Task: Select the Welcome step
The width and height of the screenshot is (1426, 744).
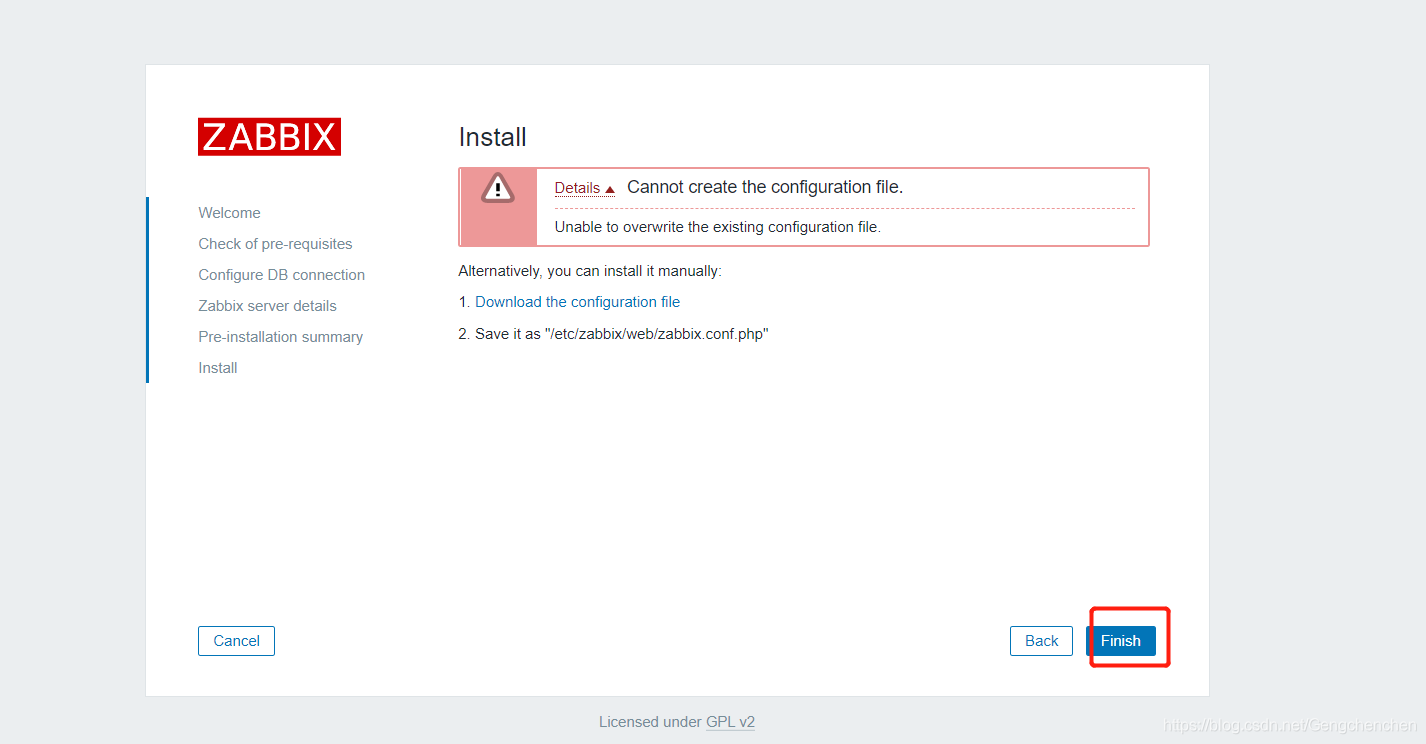Action: click(229, 213)
